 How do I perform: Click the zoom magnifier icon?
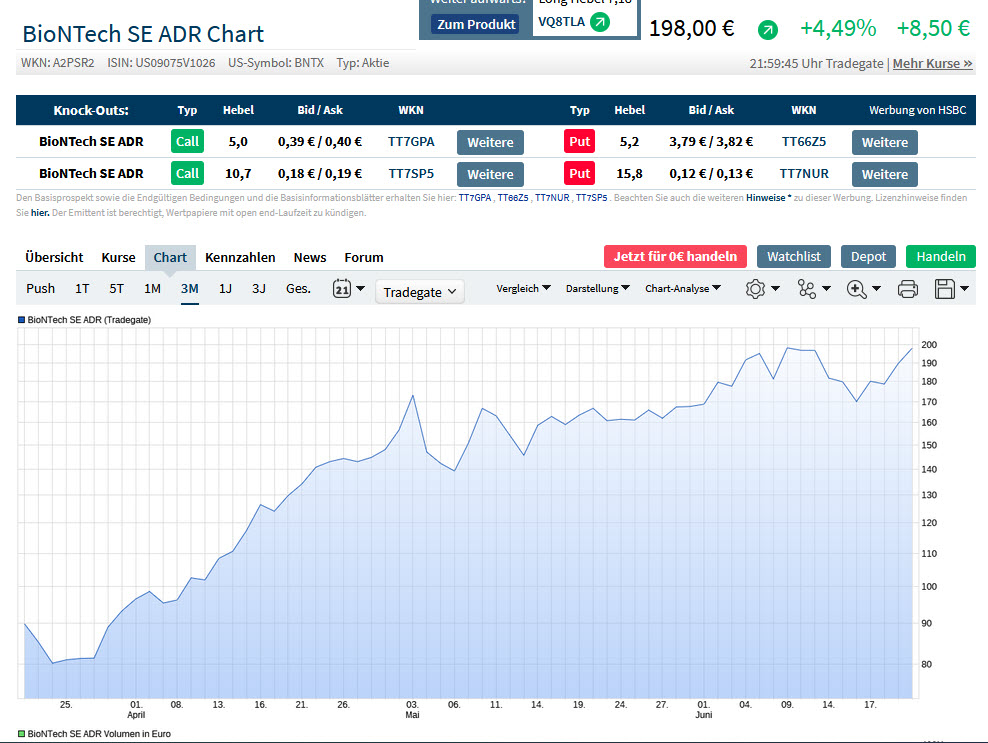pos(856,289)
